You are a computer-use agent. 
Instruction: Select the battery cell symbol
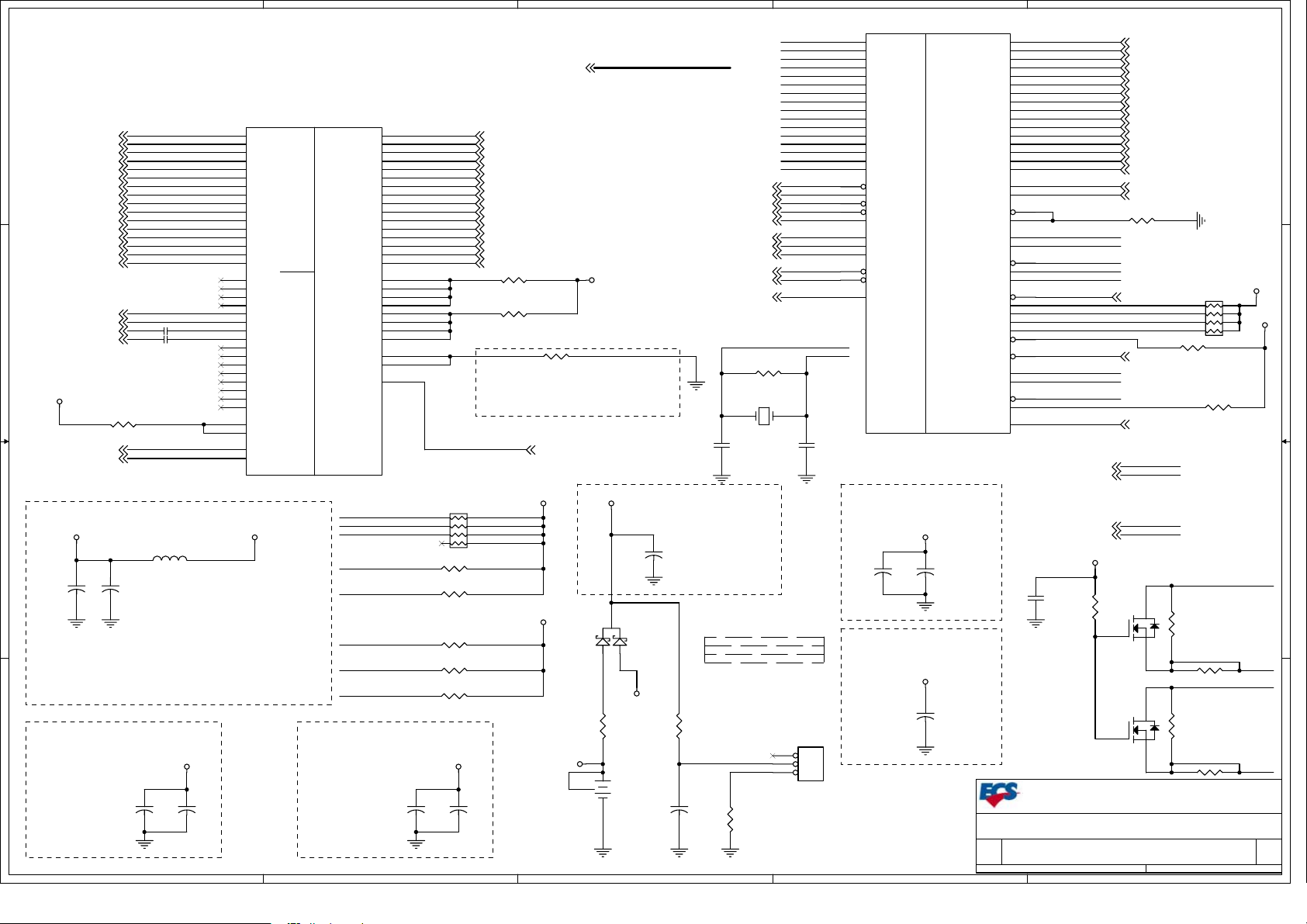click(603, 787)
